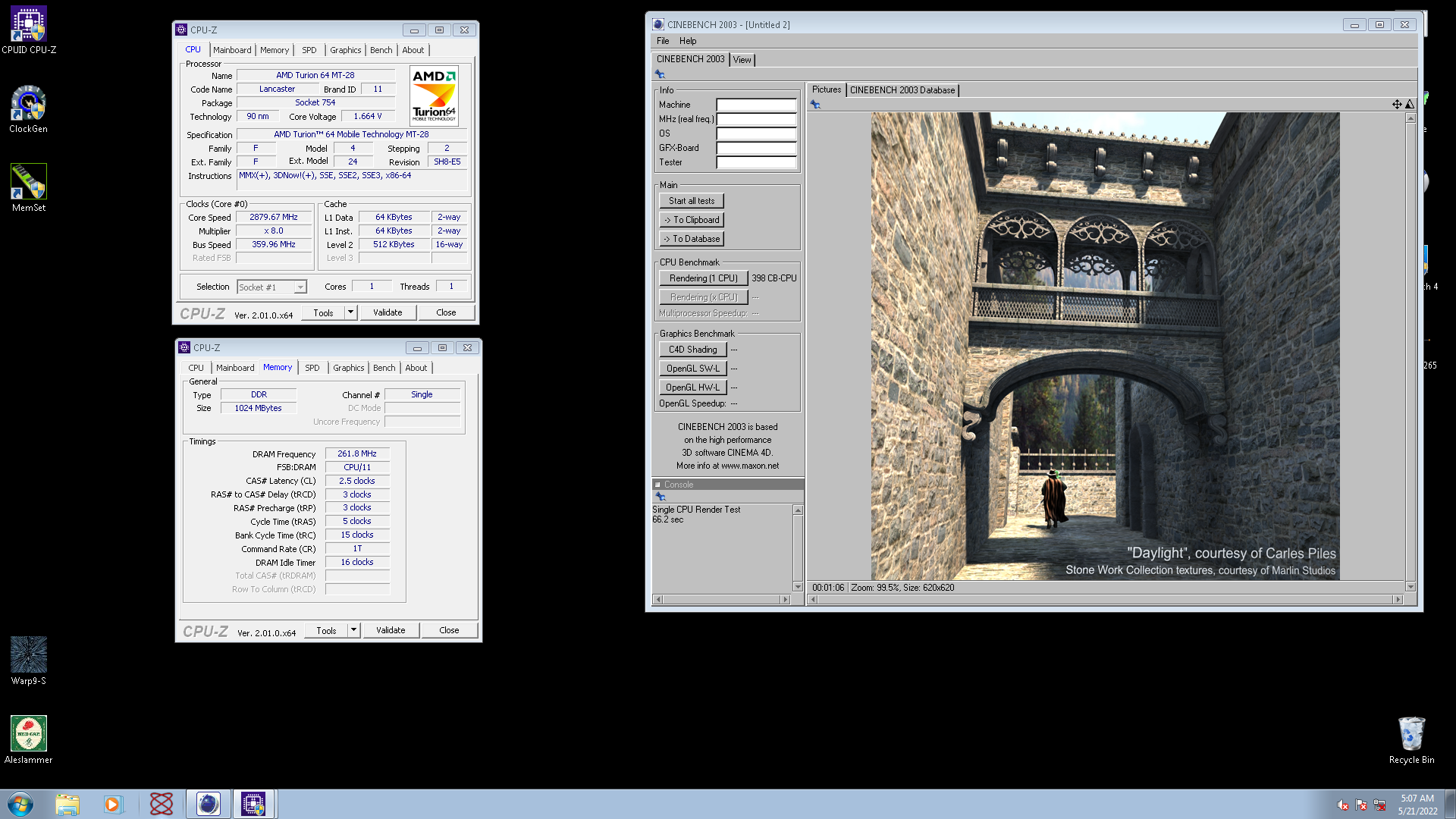Click the muted volume tray icon
This screenshot has height=819, width=1456.
click(x=1343, y=805)
